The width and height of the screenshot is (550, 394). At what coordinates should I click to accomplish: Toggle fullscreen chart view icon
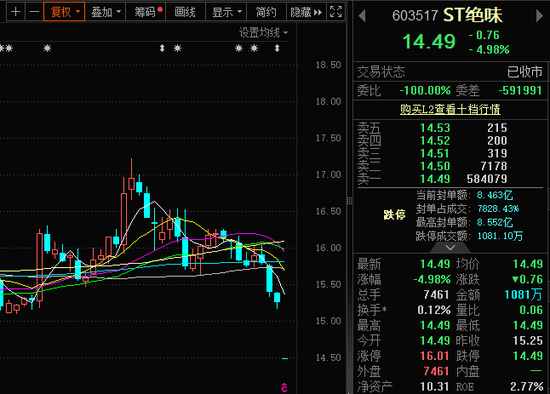[336, 12]
